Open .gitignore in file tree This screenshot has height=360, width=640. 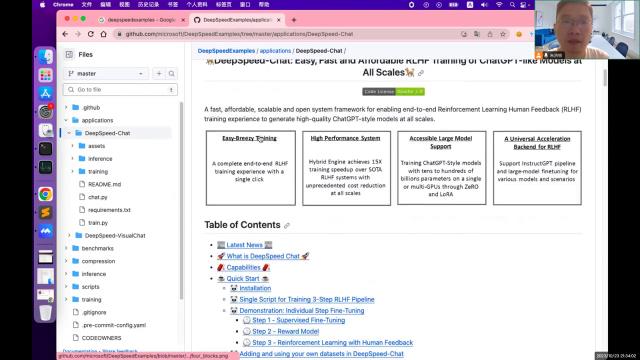pos(94,312)
